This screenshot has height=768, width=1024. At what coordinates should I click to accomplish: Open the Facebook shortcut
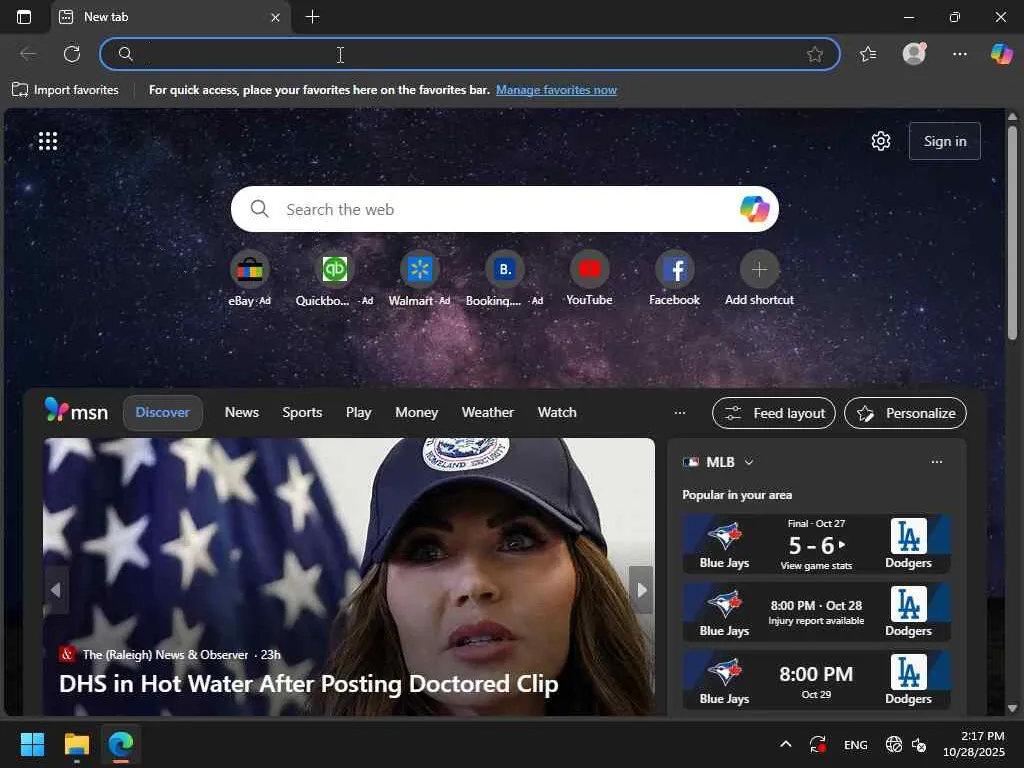coord(674,278)
